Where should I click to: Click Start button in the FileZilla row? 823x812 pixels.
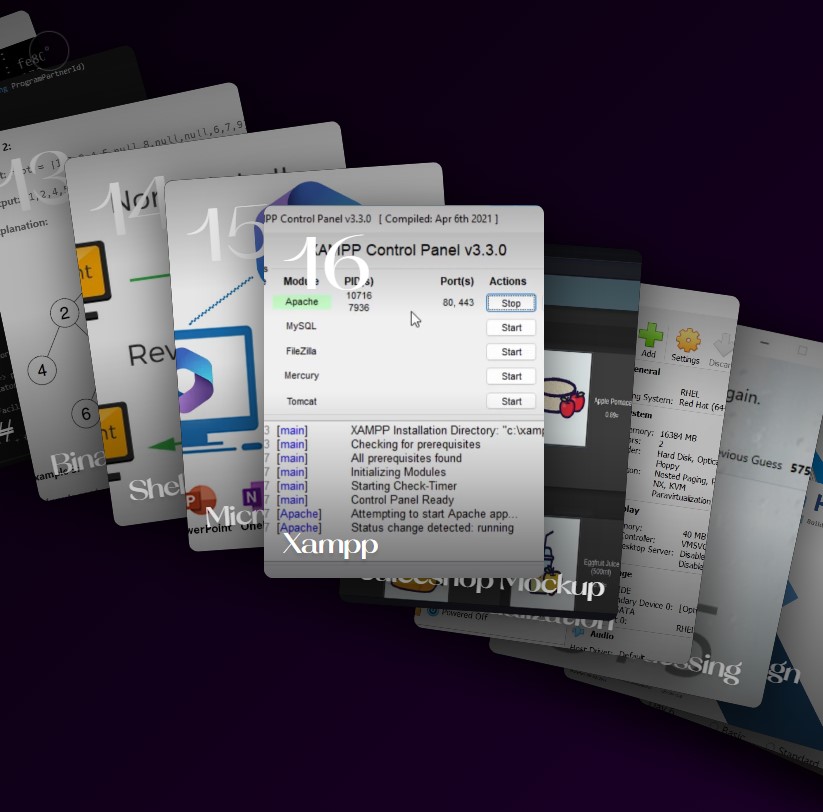(x=511, y=352)
